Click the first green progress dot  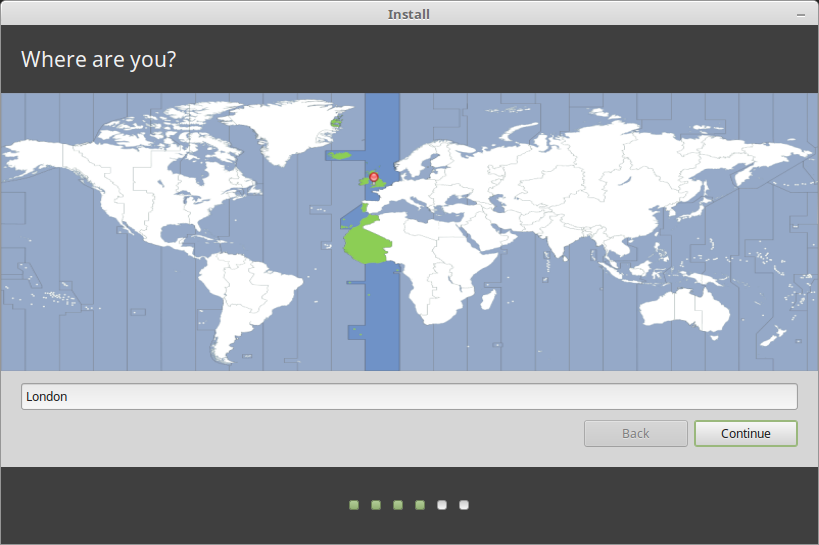click(354, 505)
